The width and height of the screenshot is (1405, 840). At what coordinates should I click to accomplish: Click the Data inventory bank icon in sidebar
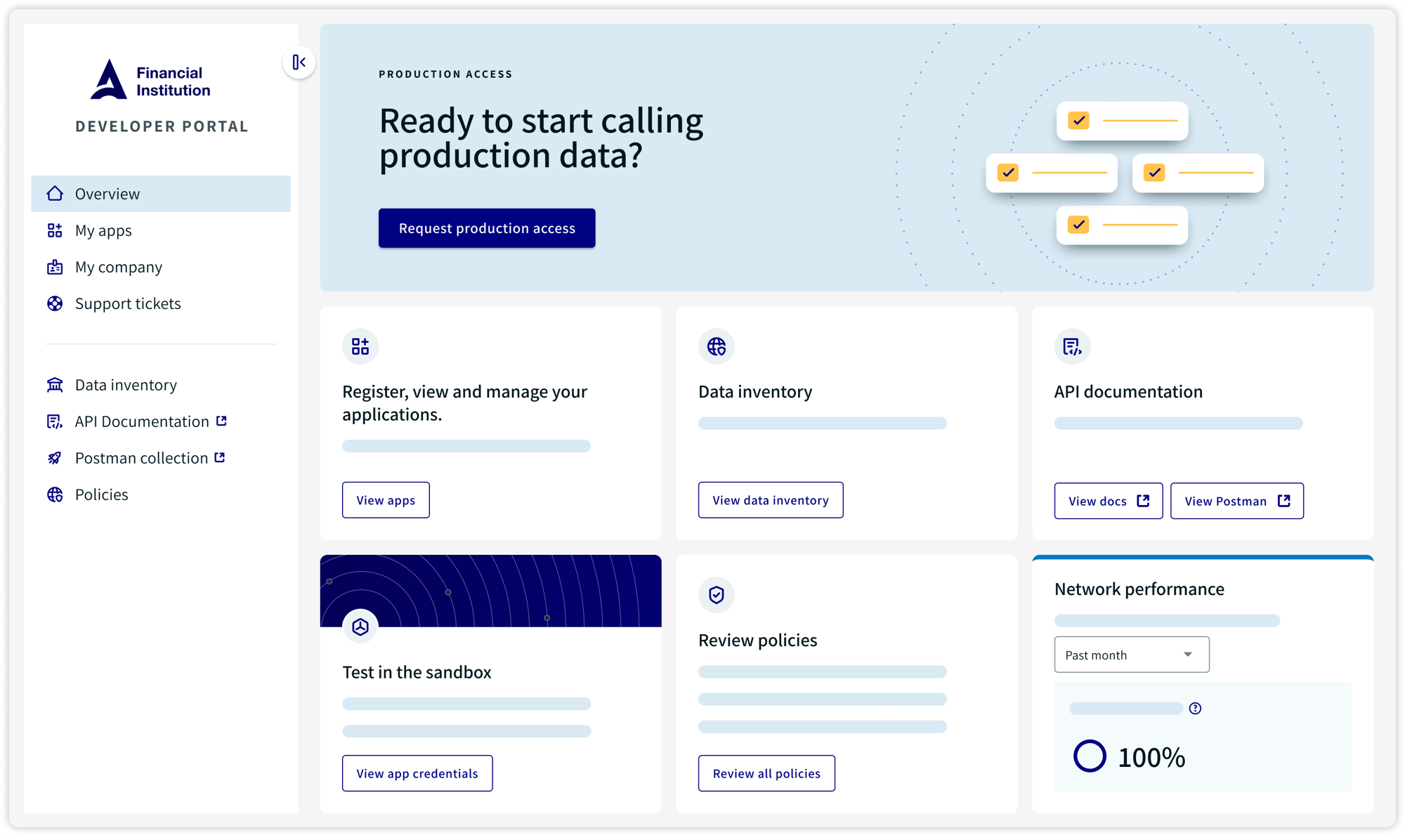click(55, 384)
